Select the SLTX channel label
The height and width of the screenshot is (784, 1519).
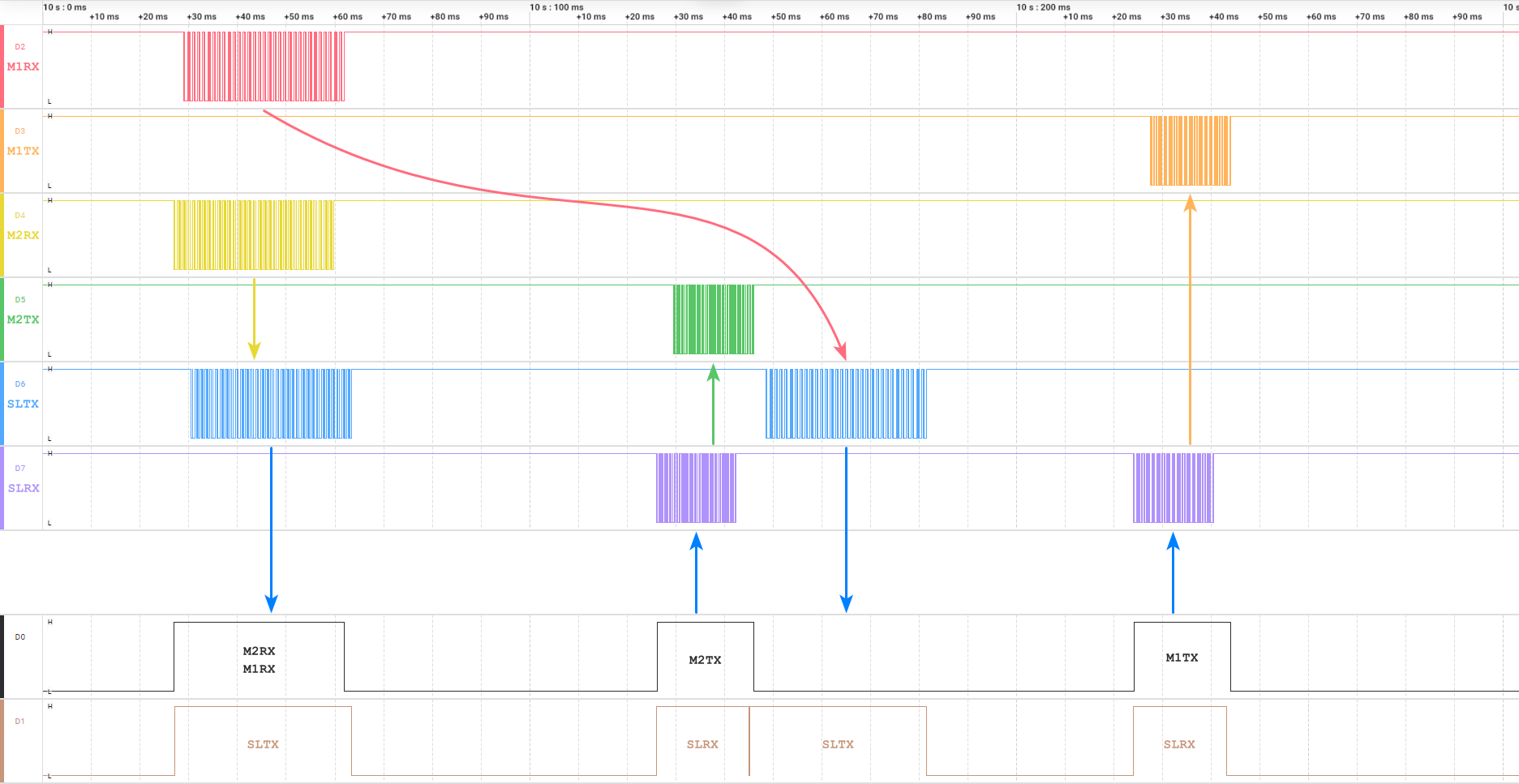point(23,404)
